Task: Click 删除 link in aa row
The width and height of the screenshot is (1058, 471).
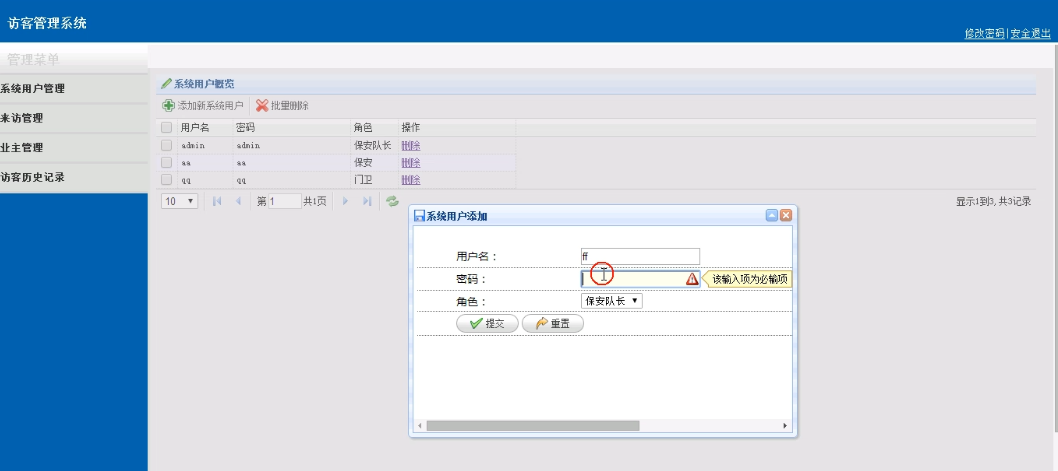Action: (x=411, y=163)
